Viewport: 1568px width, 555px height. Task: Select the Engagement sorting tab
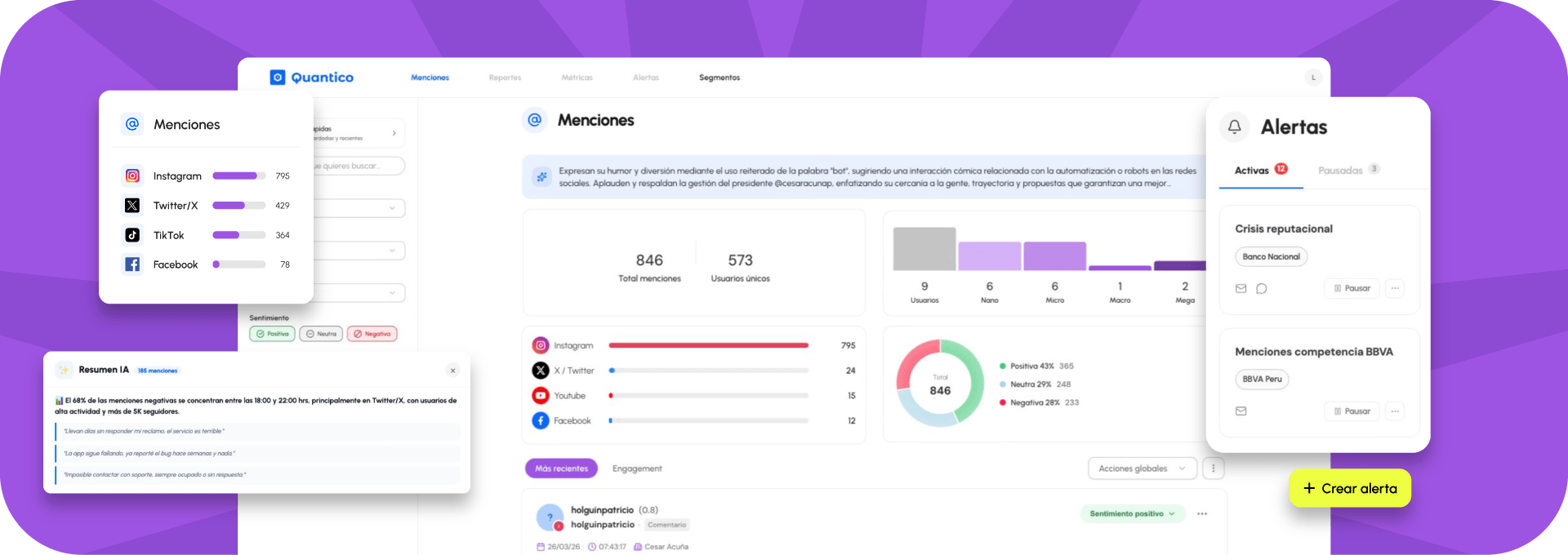[637, 468]
